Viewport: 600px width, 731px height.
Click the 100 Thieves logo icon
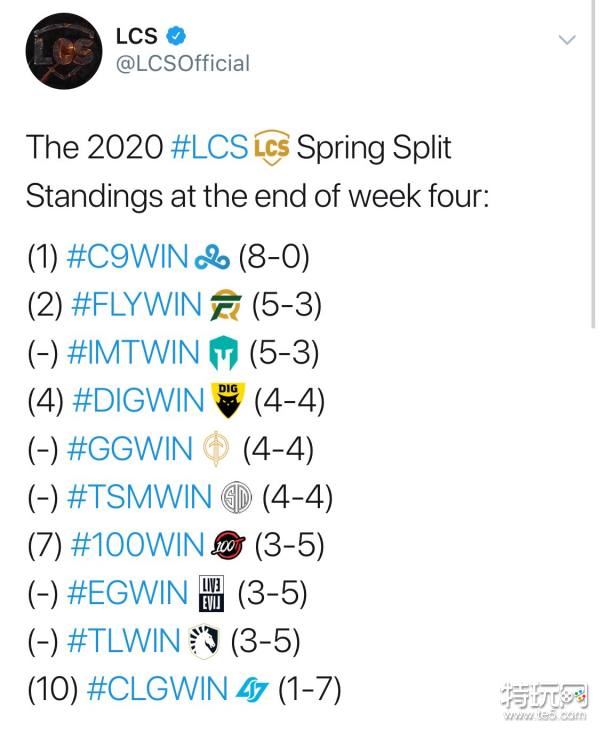click(230, 546)
